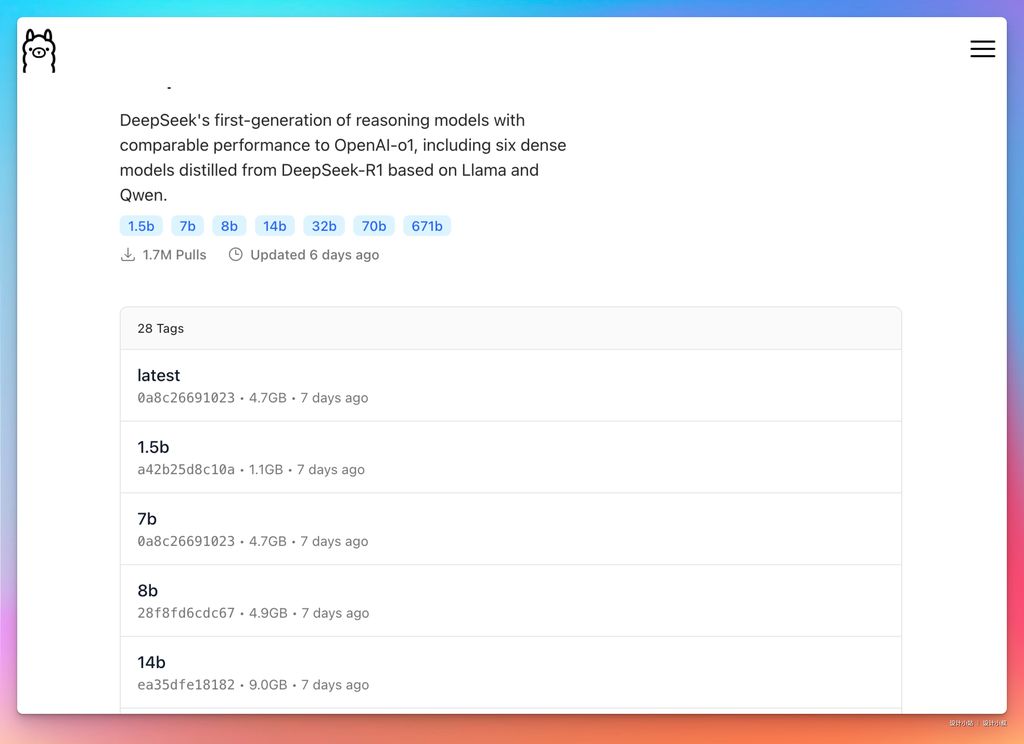Click the Updated 6 days ago text
Image resolution: width=1024 pixels, height=744 pixels.
(314, 255)
